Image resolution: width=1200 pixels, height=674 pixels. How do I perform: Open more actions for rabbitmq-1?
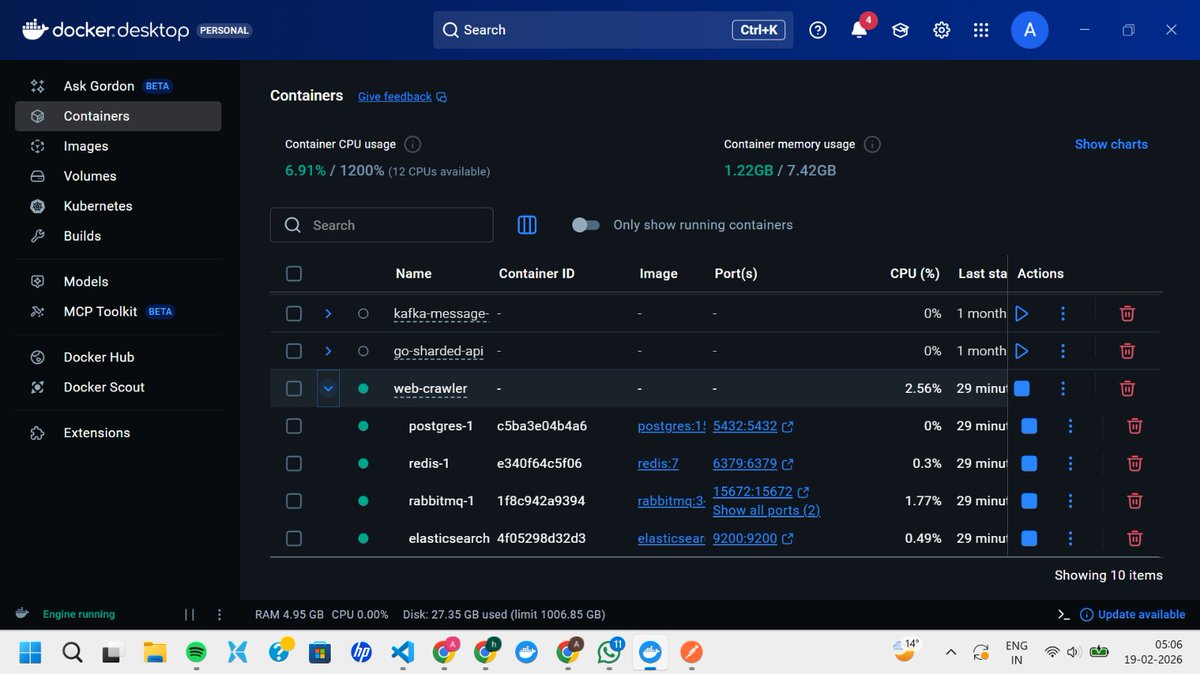pyautogui.click(x=1071, y=501)
